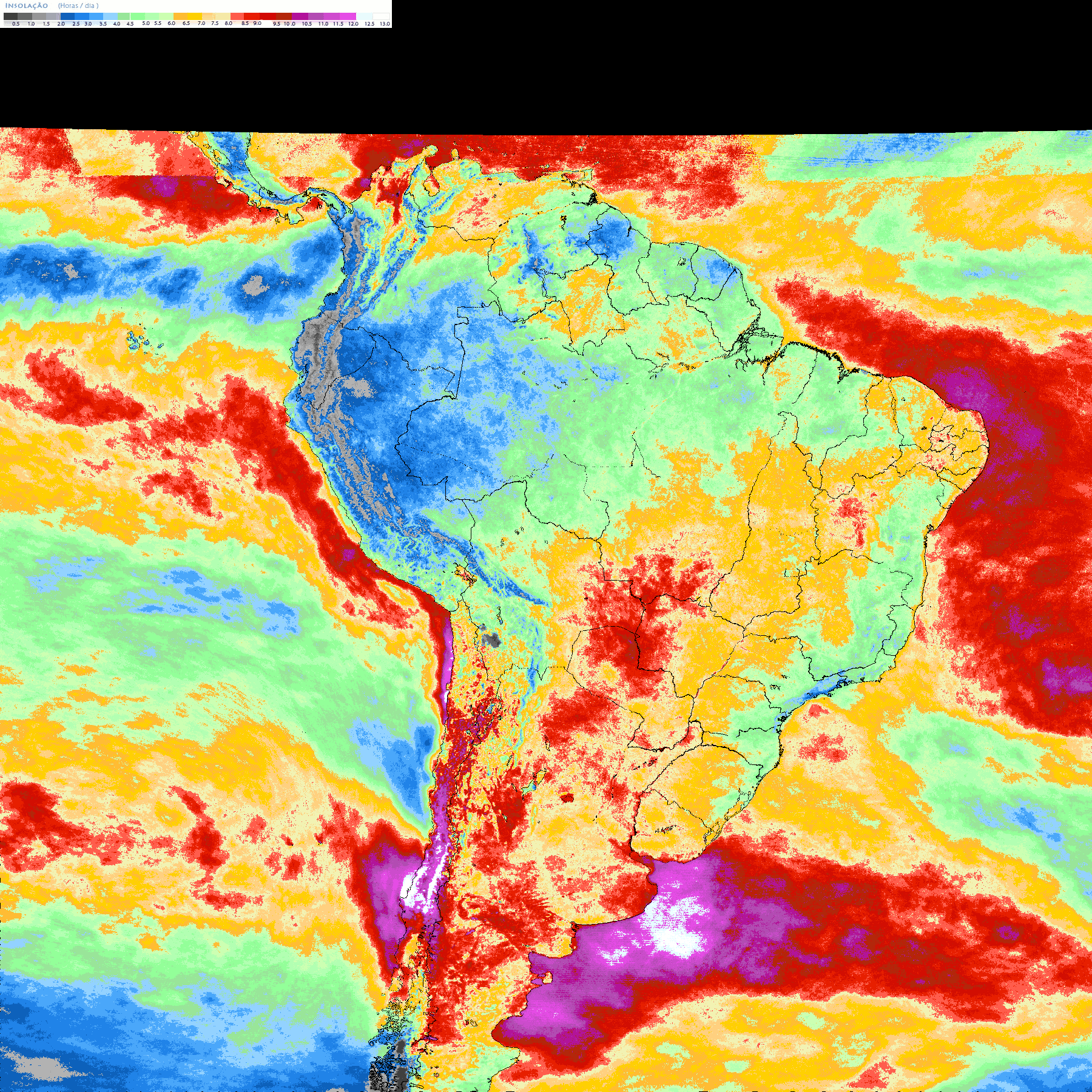Click the '(Horas / dia)' unit label
1092x1092 pixels.
click(x=78, y=5)
